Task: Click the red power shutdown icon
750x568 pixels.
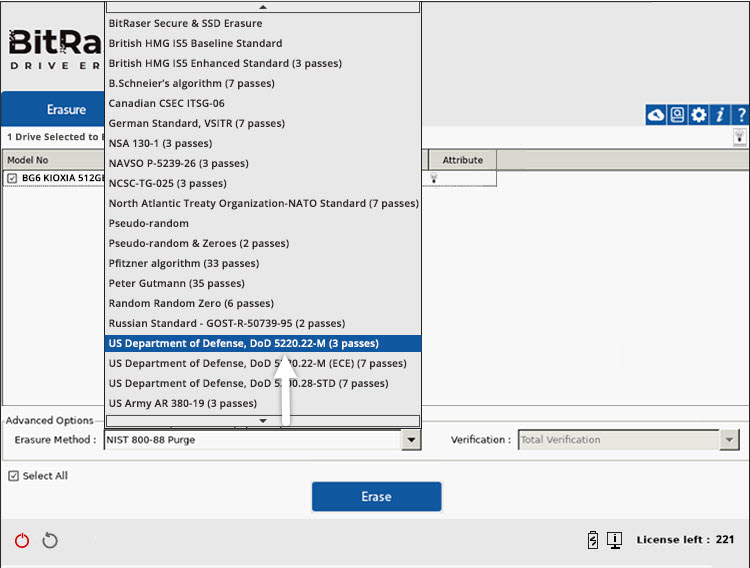Action: (22, 541)
